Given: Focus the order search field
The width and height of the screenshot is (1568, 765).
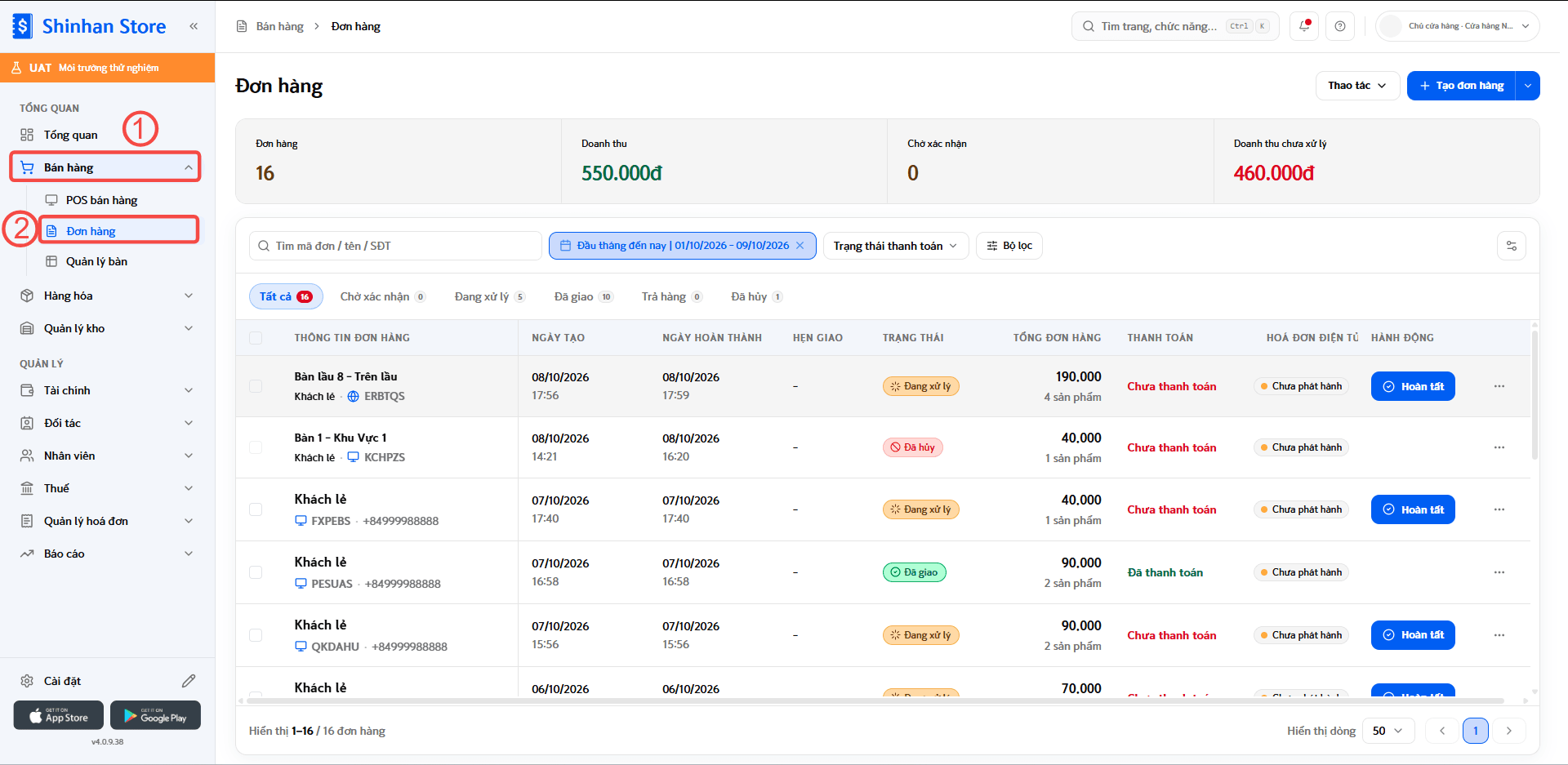Looking at the screenshot, I should (395, 246).
